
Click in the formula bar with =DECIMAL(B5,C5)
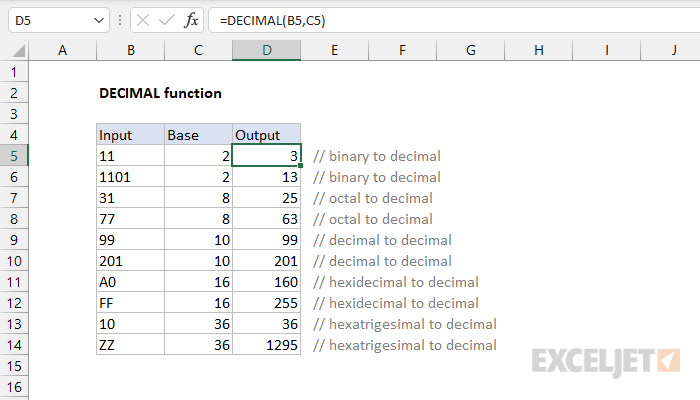click(450, 20)
